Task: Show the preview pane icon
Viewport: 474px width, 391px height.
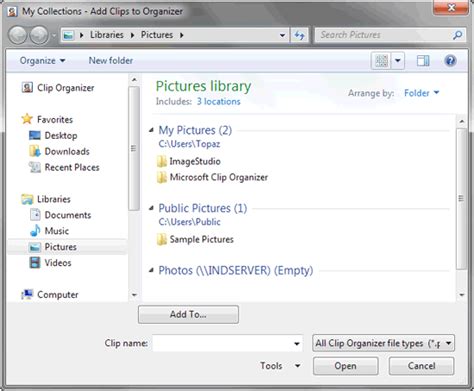Action: (x=423, y=61)
